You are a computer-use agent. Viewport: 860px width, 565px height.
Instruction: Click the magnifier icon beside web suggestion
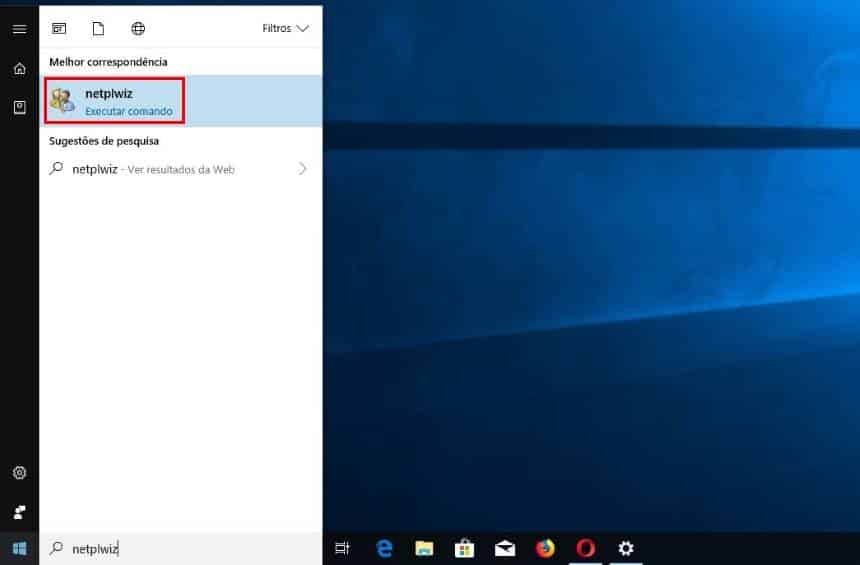click(56, 168)
